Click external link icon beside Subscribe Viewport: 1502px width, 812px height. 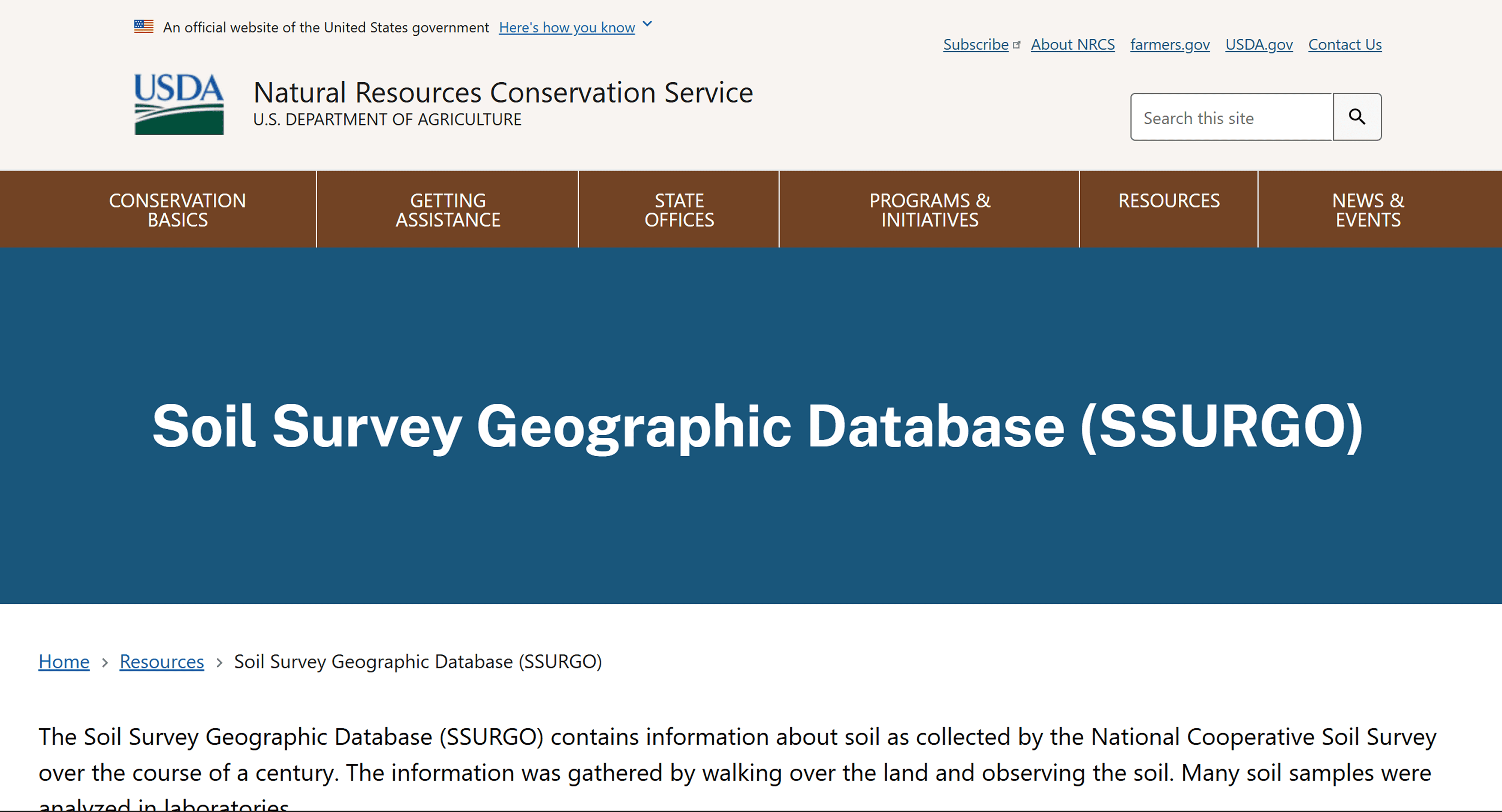pos(1017,45)
